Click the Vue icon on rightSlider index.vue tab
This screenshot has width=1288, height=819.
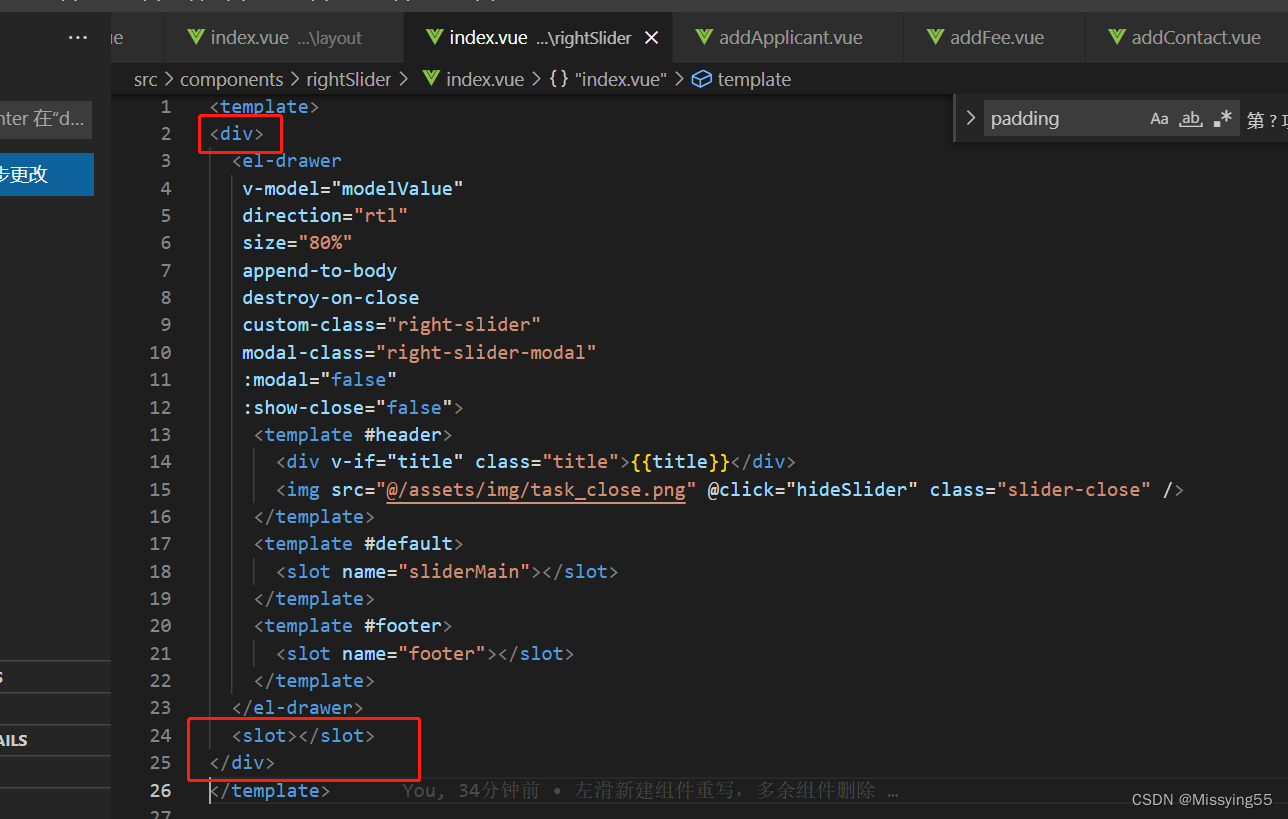point(434,38)
